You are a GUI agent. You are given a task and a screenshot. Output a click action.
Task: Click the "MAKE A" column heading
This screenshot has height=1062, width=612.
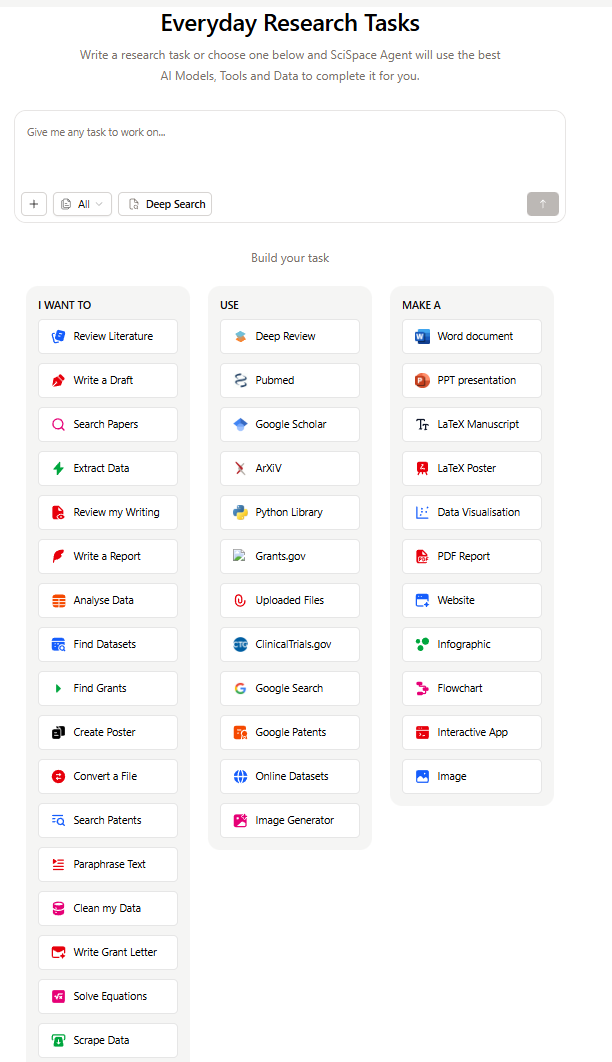tap(421, 305)
